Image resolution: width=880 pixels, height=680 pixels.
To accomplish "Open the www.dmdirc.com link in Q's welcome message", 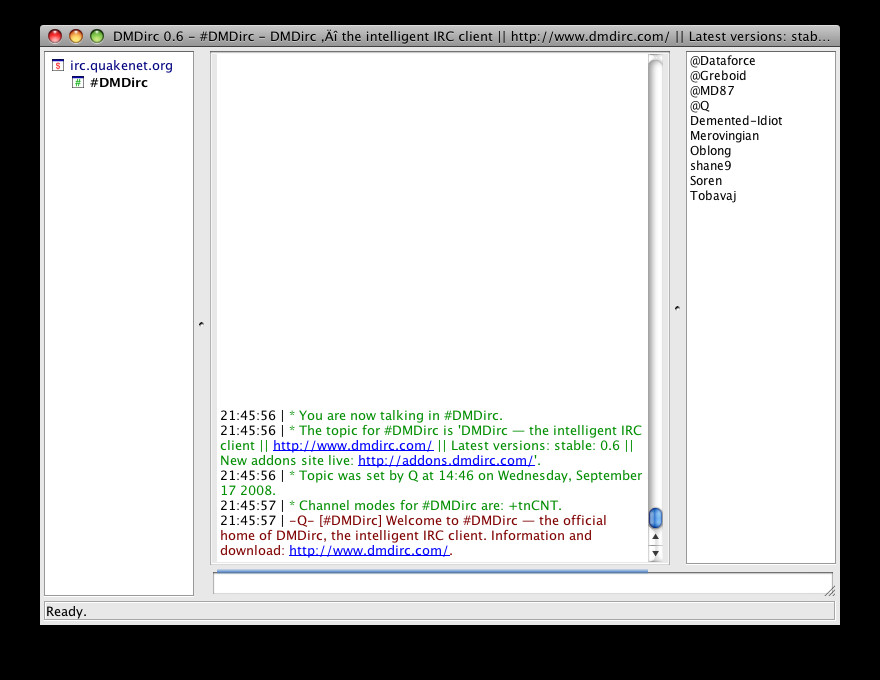I will coord(369,550).
